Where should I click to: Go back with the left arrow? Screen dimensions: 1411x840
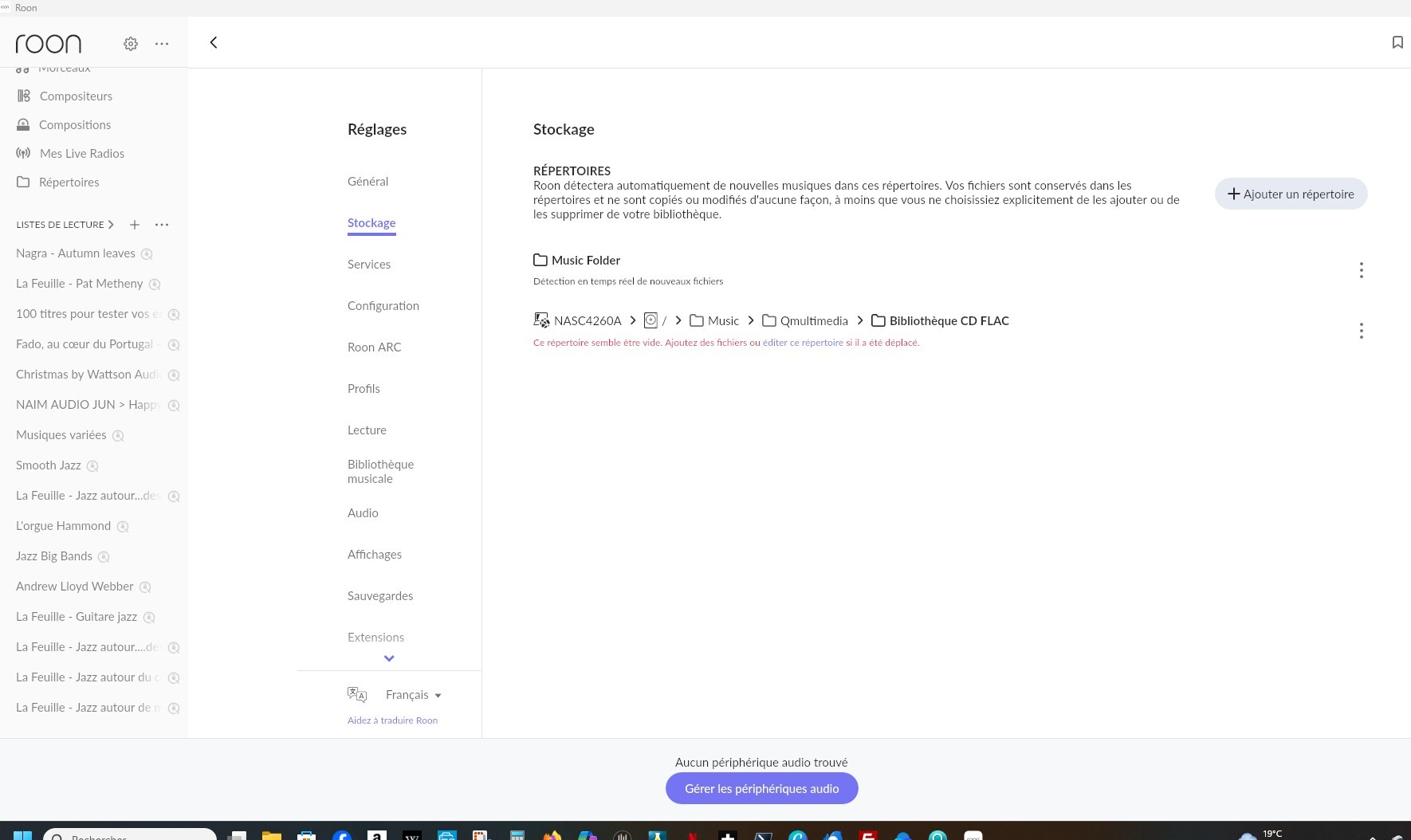(214, 42)
